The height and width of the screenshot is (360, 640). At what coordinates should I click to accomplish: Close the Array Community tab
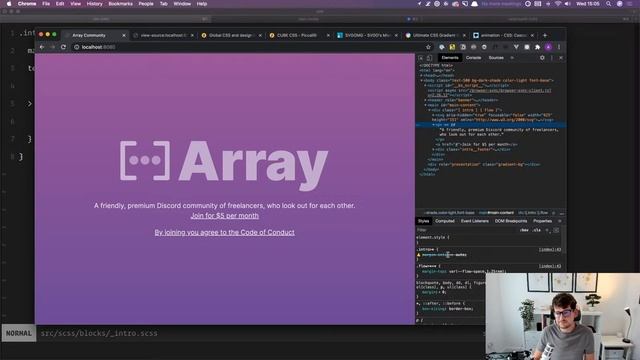tap(124, 36)
